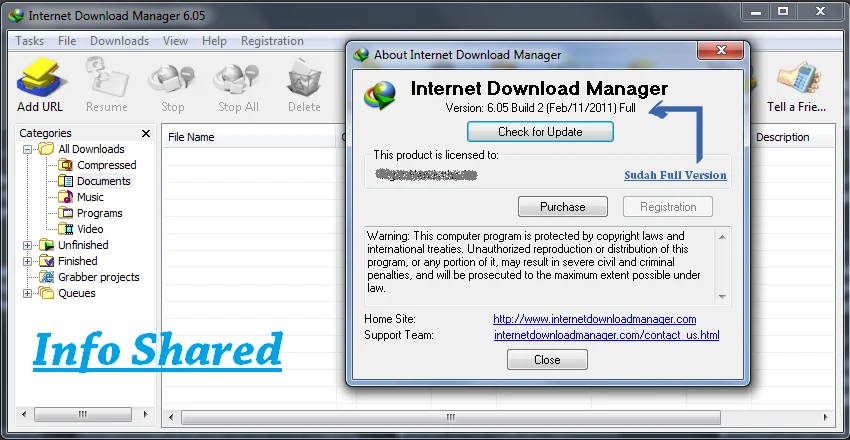This screenshot has width=850, height=440.
Task: Click warning text scrollbar down arrow
Action: click(722, 296)
